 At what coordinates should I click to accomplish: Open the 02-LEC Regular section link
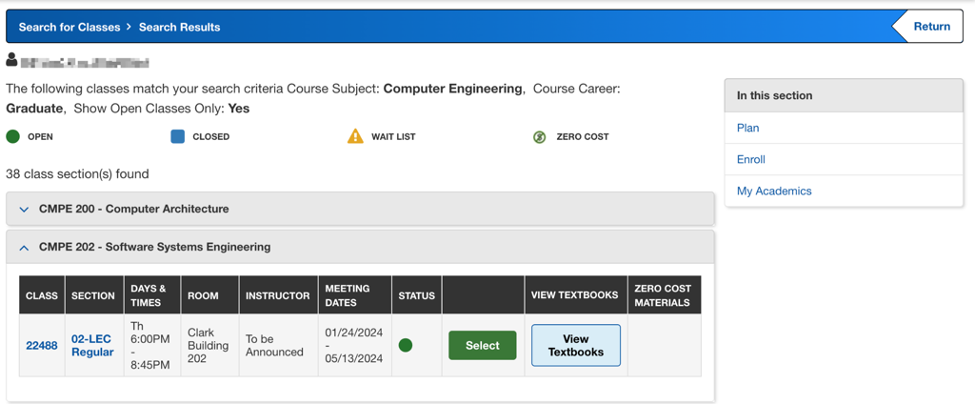pyautogui.click(x=92, y=345)
